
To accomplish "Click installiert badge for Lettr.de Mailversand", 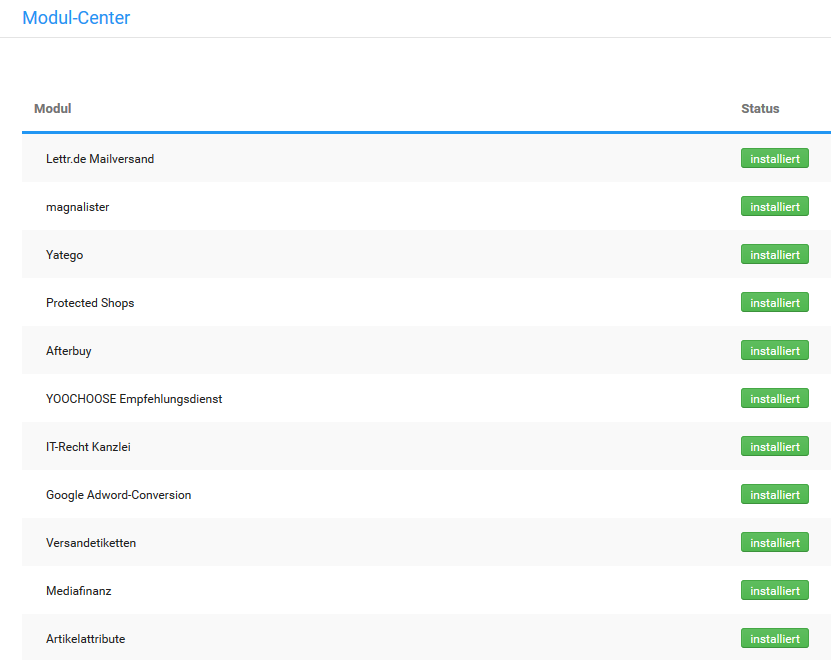I will pyautogui.click(x=774, y=159).
